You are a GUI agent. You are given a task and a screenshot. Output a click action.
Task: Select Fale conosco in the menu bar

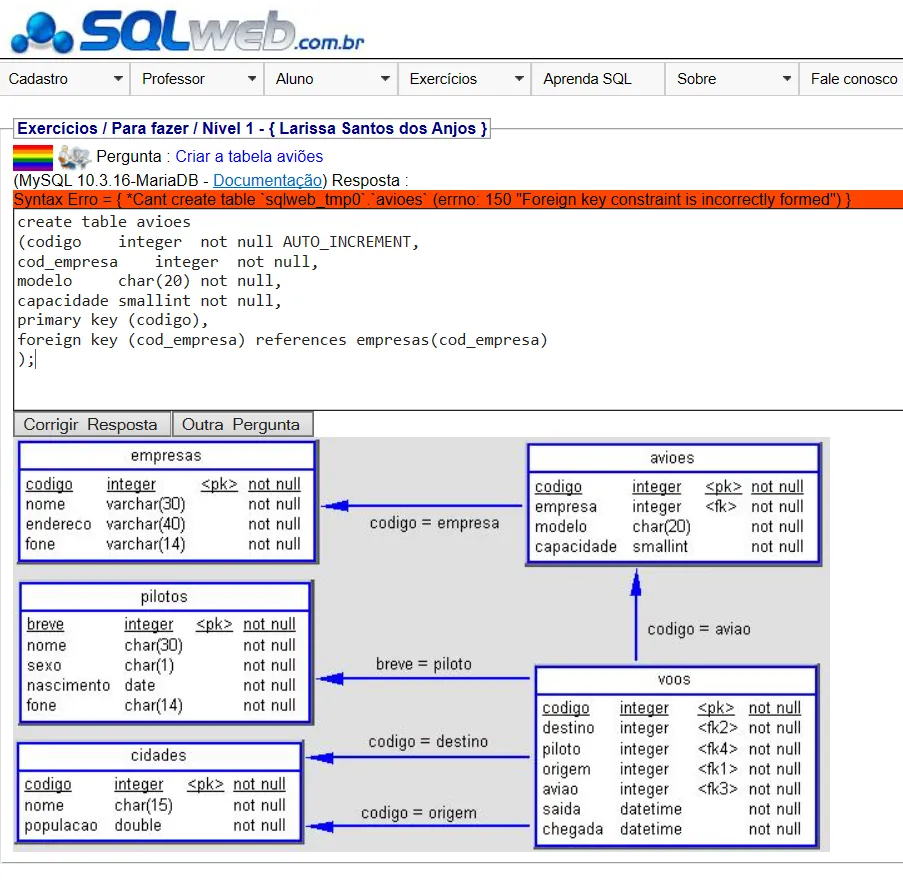pyautogui.click(x=853, y=79)
